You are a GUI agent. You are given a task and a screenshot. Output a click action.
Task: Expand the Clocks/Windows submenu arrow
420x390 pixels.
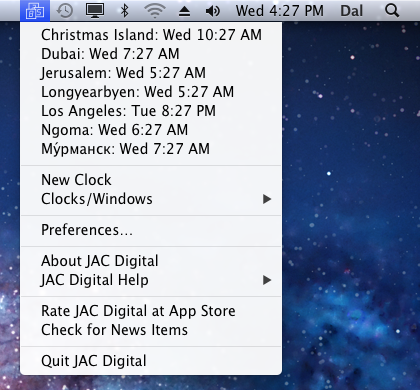[267, 199]
